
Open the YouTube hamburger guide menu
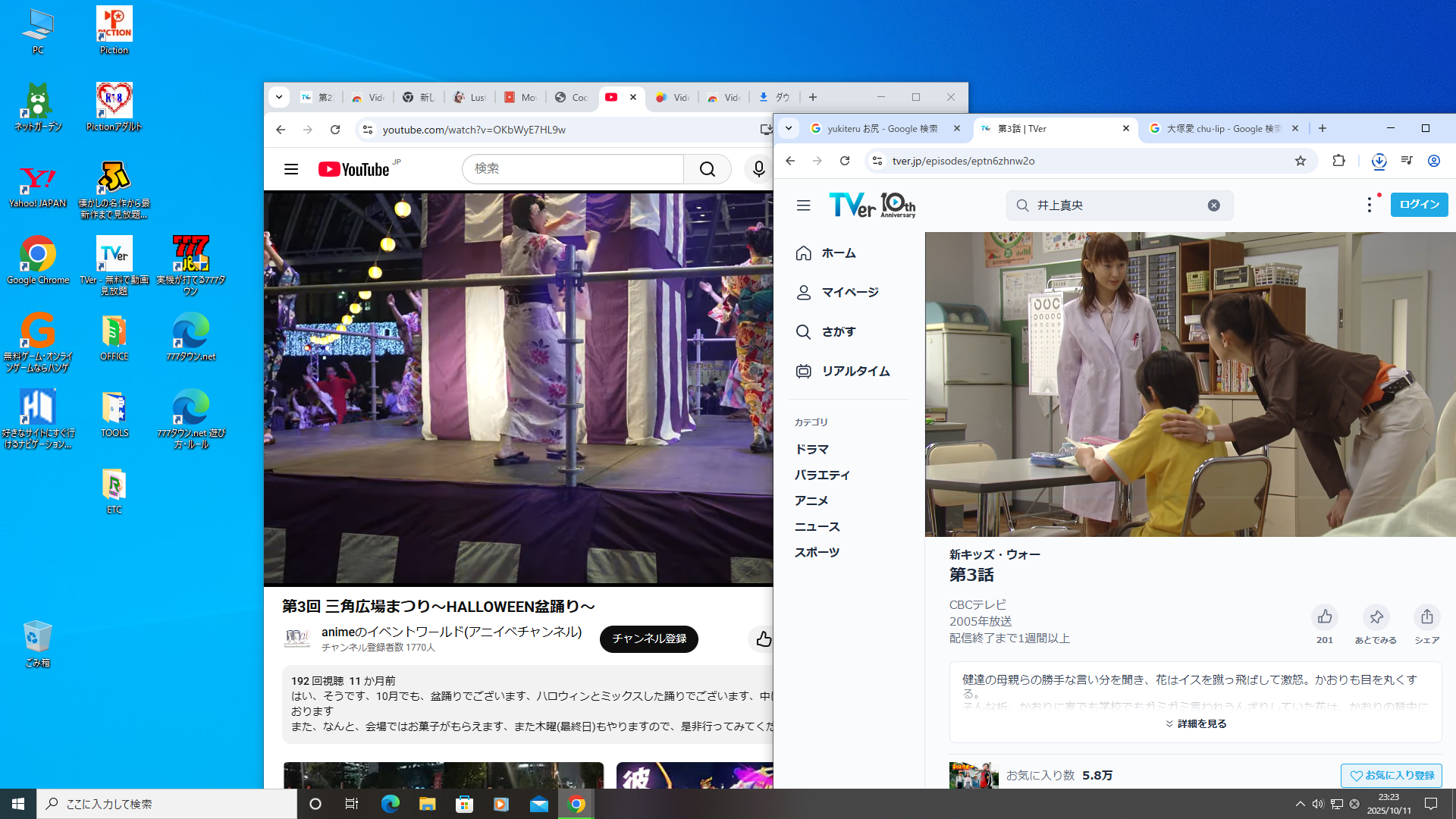tap(291, 168)
